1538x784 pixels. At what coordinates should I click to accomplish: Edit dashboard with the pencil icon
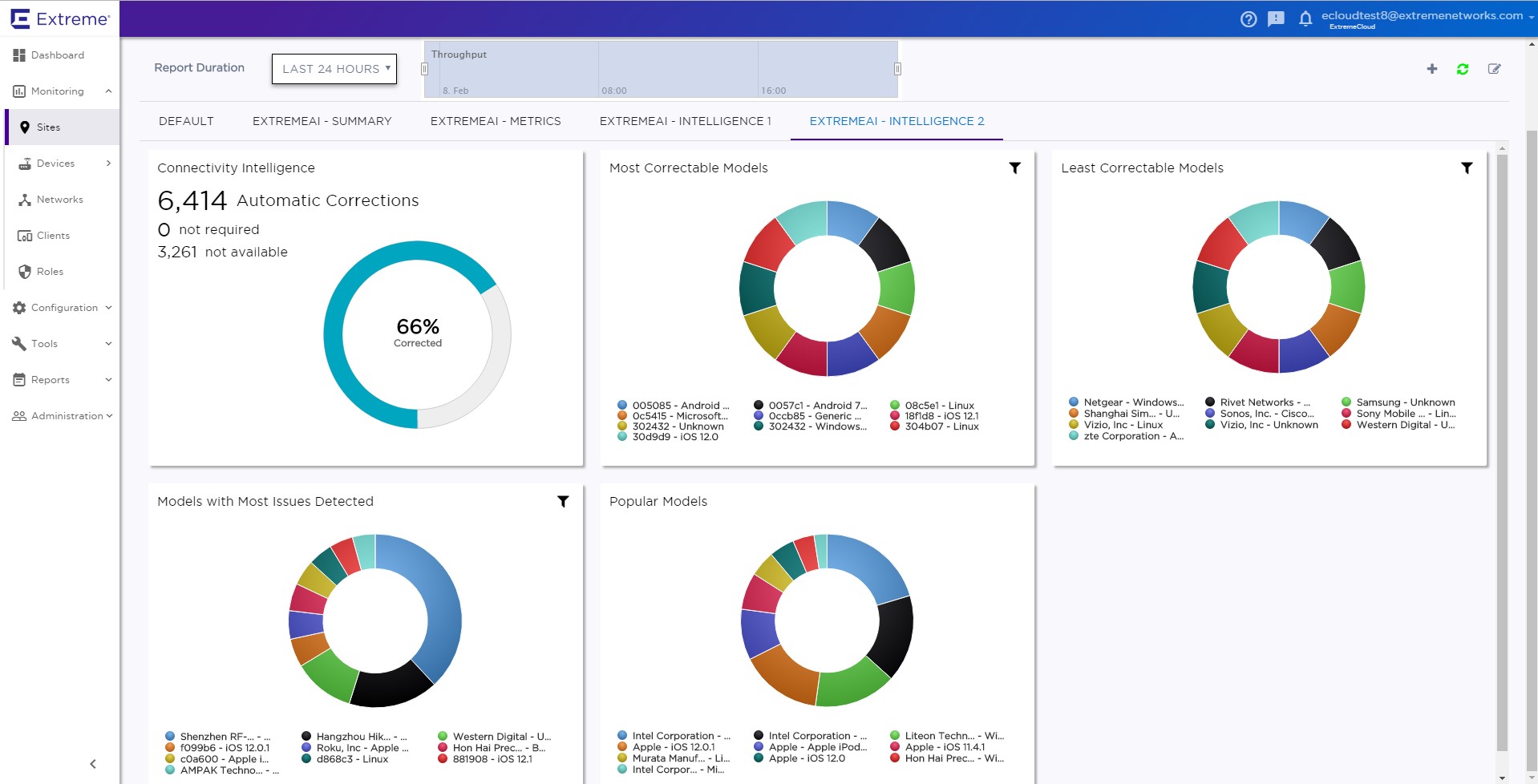tap(1495, 69)
